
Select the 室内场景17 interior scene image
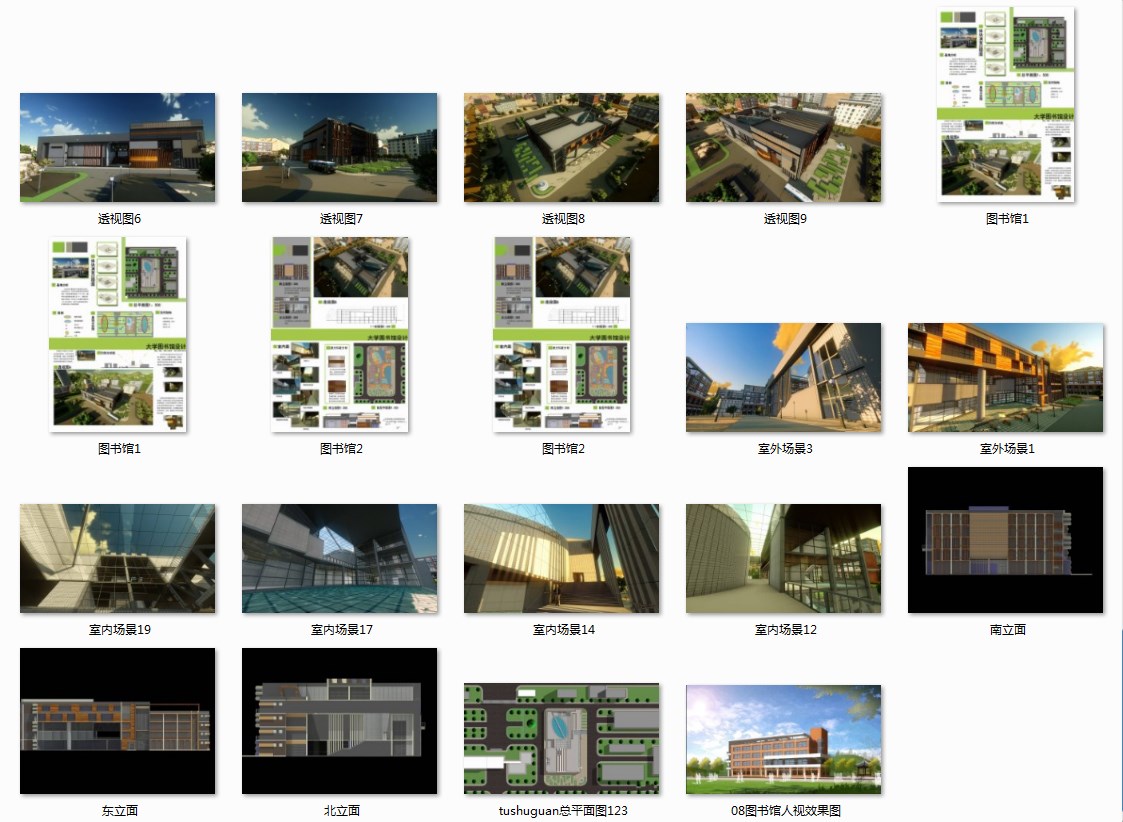339,558
